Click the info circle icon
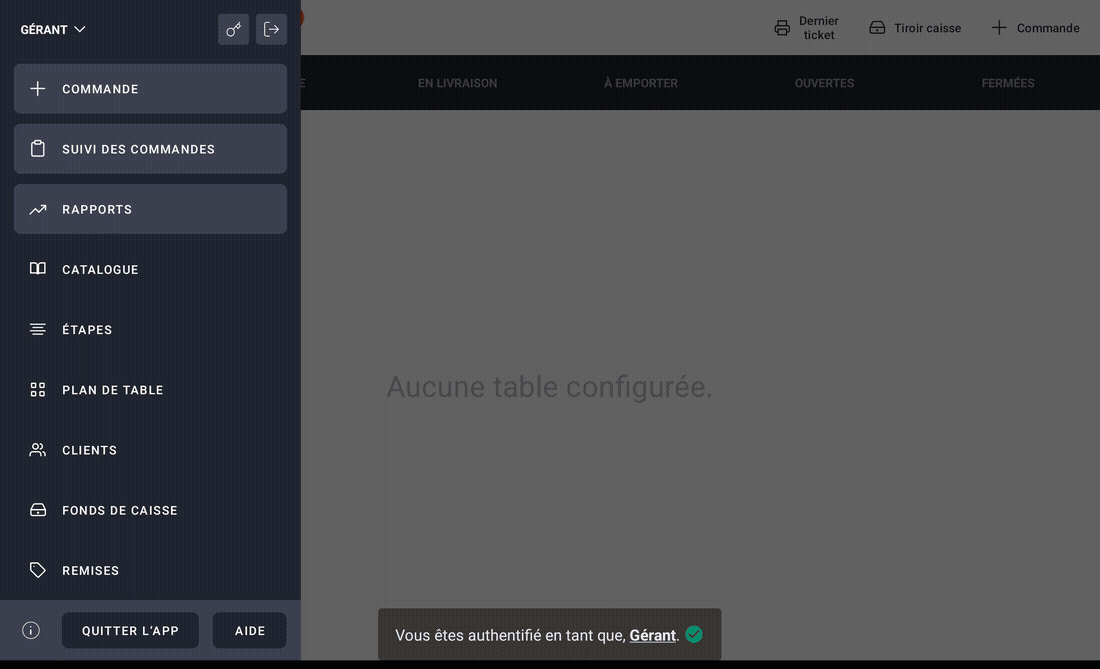1100x669 pixels. 31,630
